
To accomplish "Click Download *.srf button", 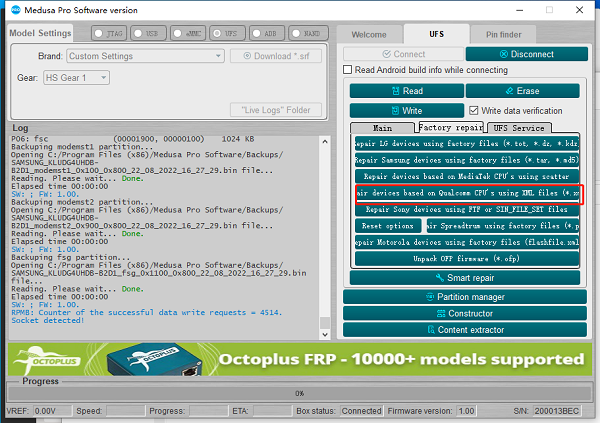I will [x=276, y=56].
